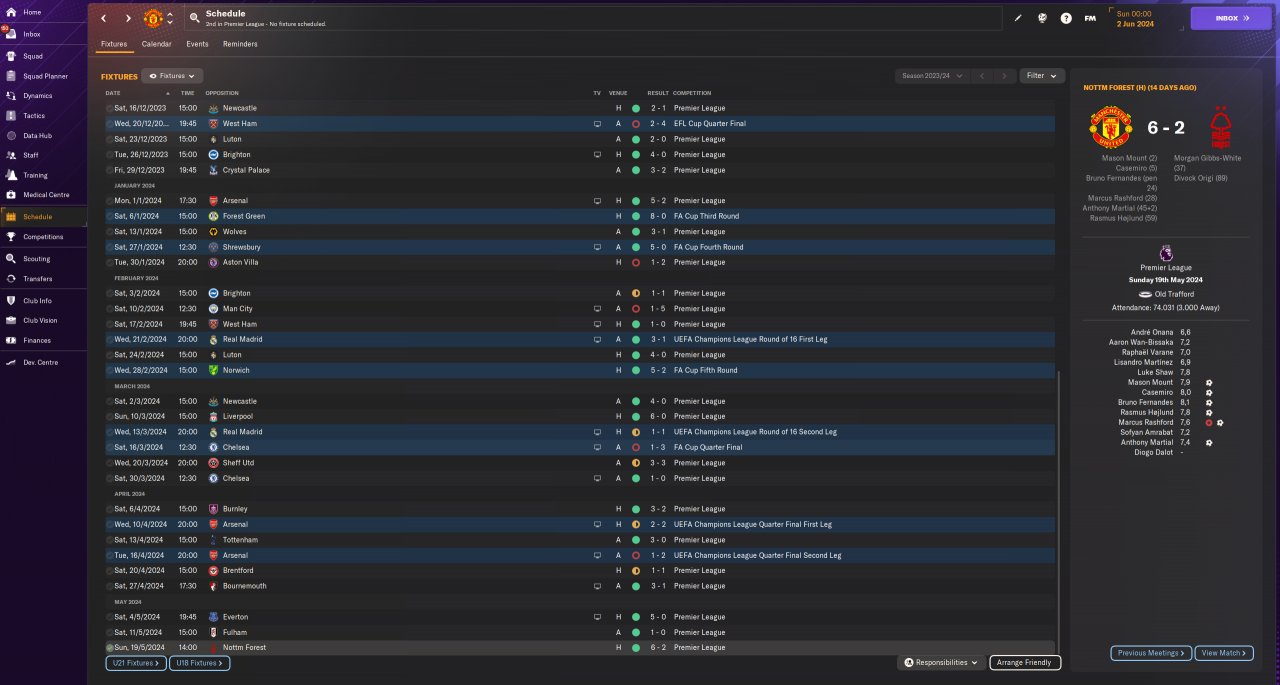
Task: Open the Transfers sidebar icon
Action: (11, 279)
